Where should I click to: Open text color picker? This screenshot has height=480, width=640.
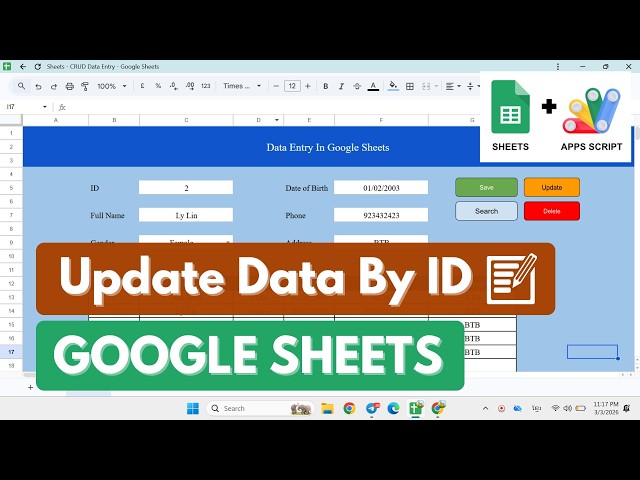[373, 86]
